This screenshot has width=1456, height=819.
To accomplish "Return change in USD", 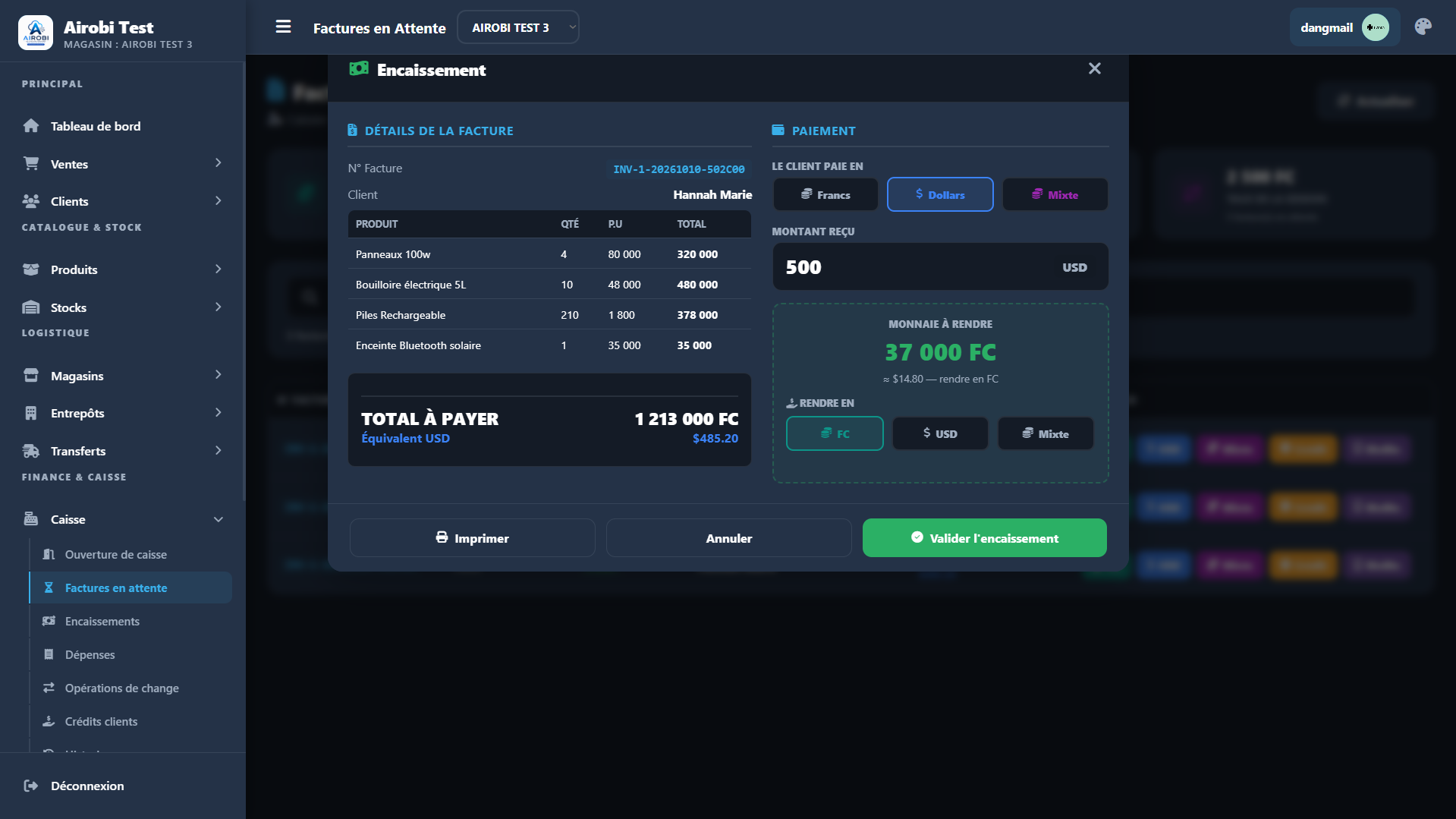I will click(940, 433).
